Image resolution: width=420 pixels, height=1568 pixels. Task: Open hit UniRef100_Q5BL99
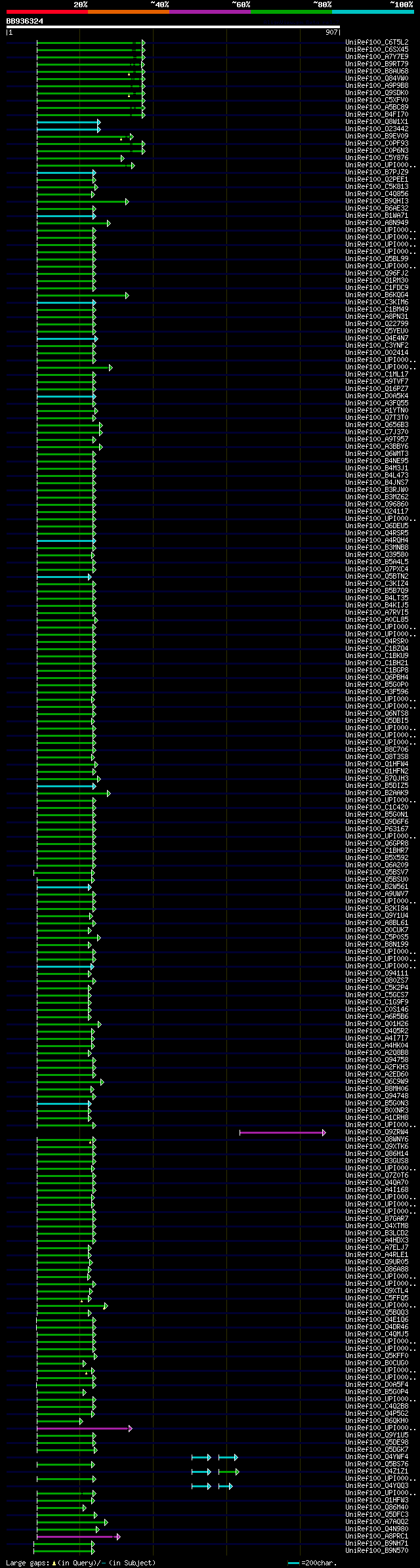click(x=377, y=258)
